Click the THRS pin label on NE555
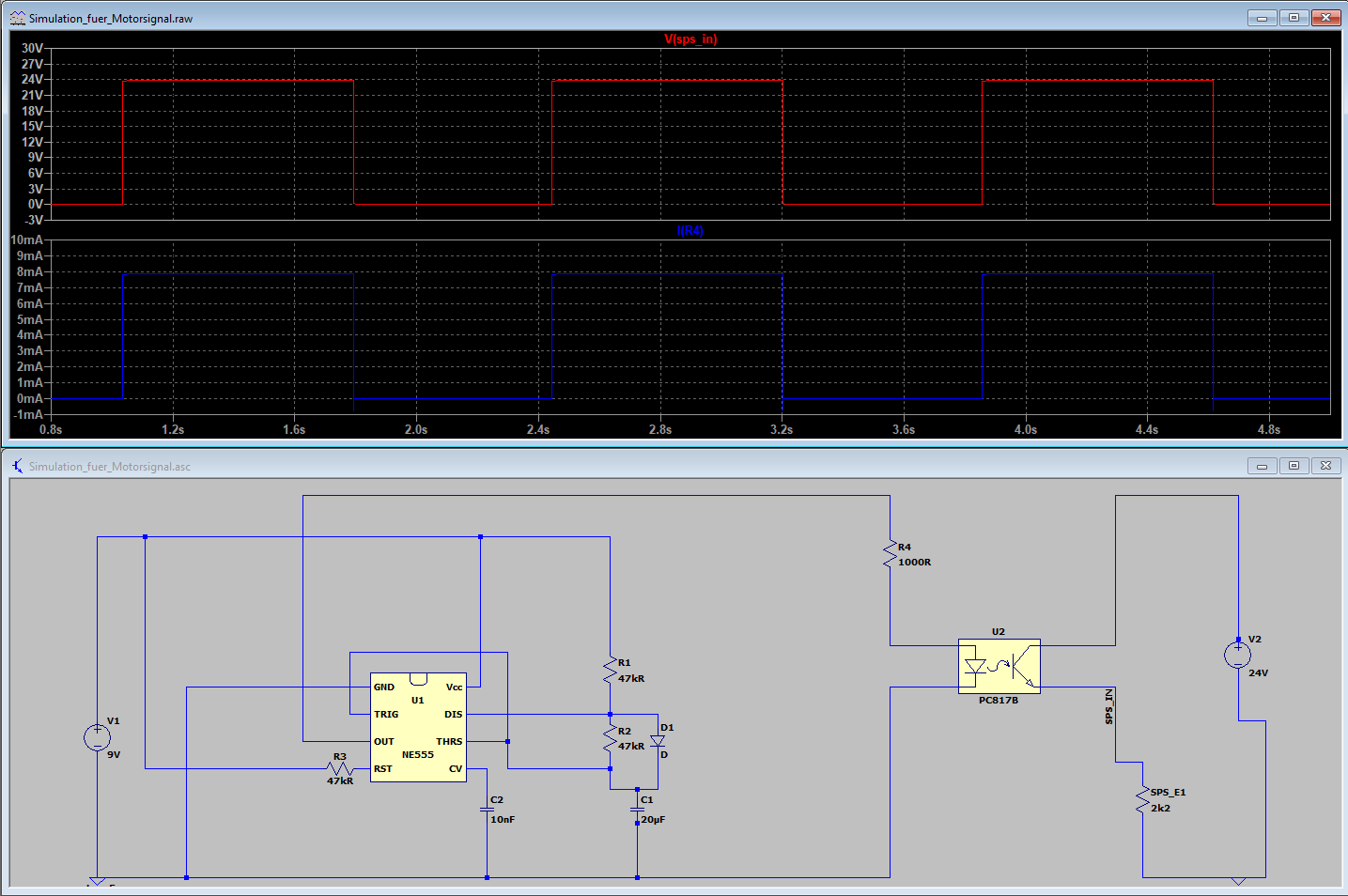 pos(449,742)
